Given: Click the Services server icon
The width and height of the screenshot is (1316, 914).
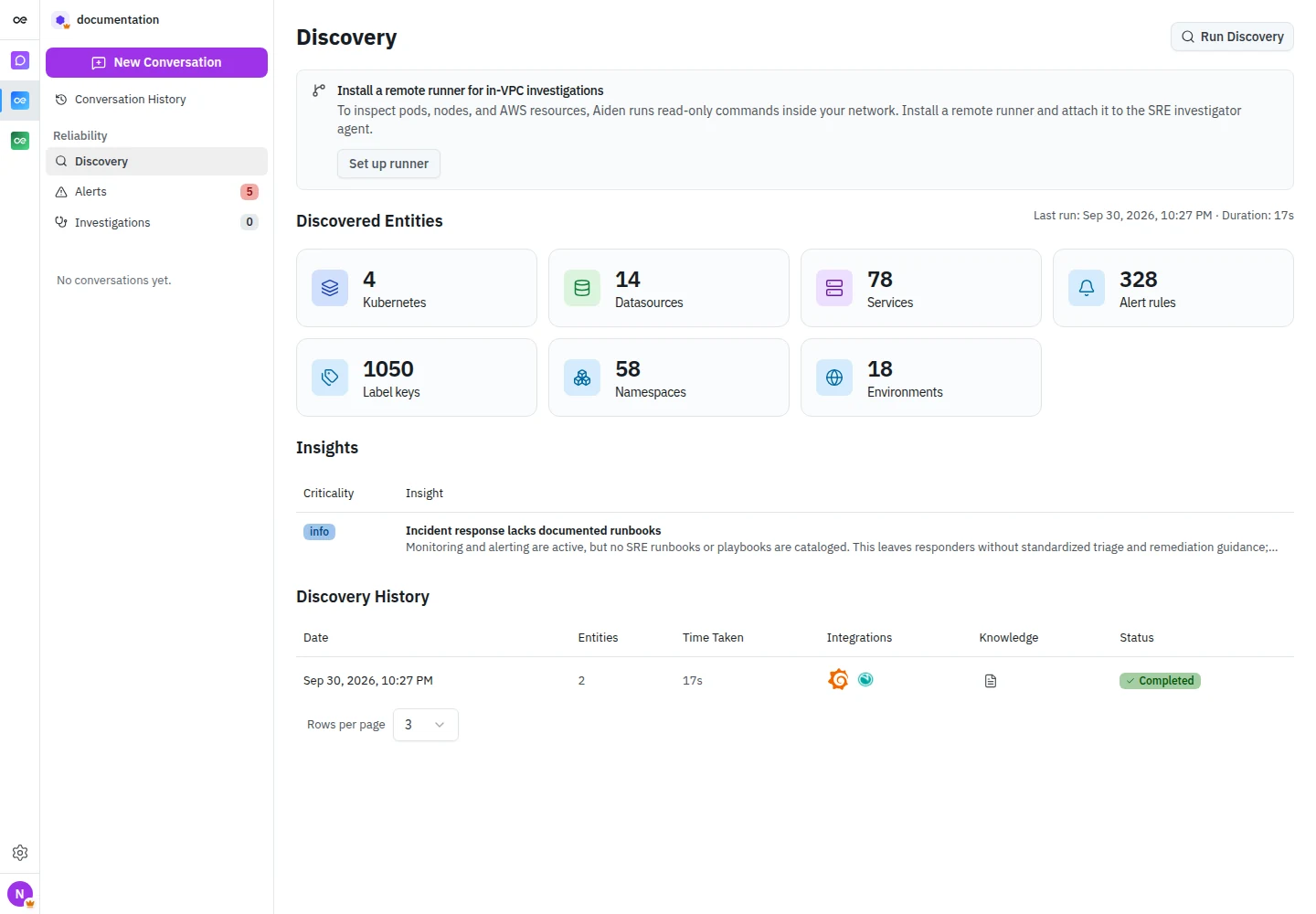Looking at the screenshot, I should (834, 288).
